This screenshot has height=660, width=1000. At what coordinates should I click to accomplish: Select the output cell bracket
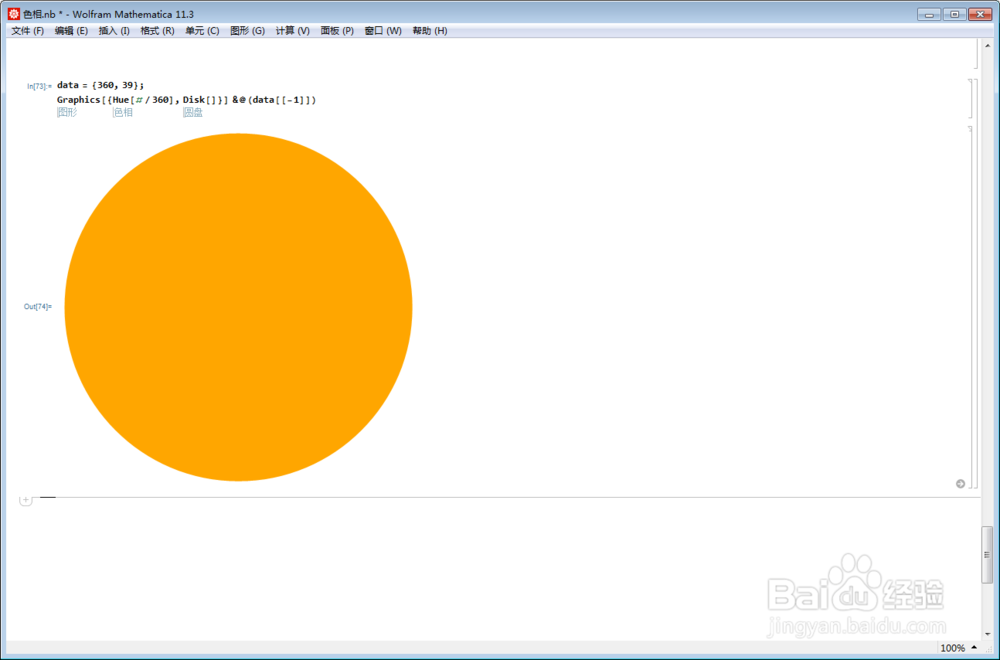[x=971, y=307]
